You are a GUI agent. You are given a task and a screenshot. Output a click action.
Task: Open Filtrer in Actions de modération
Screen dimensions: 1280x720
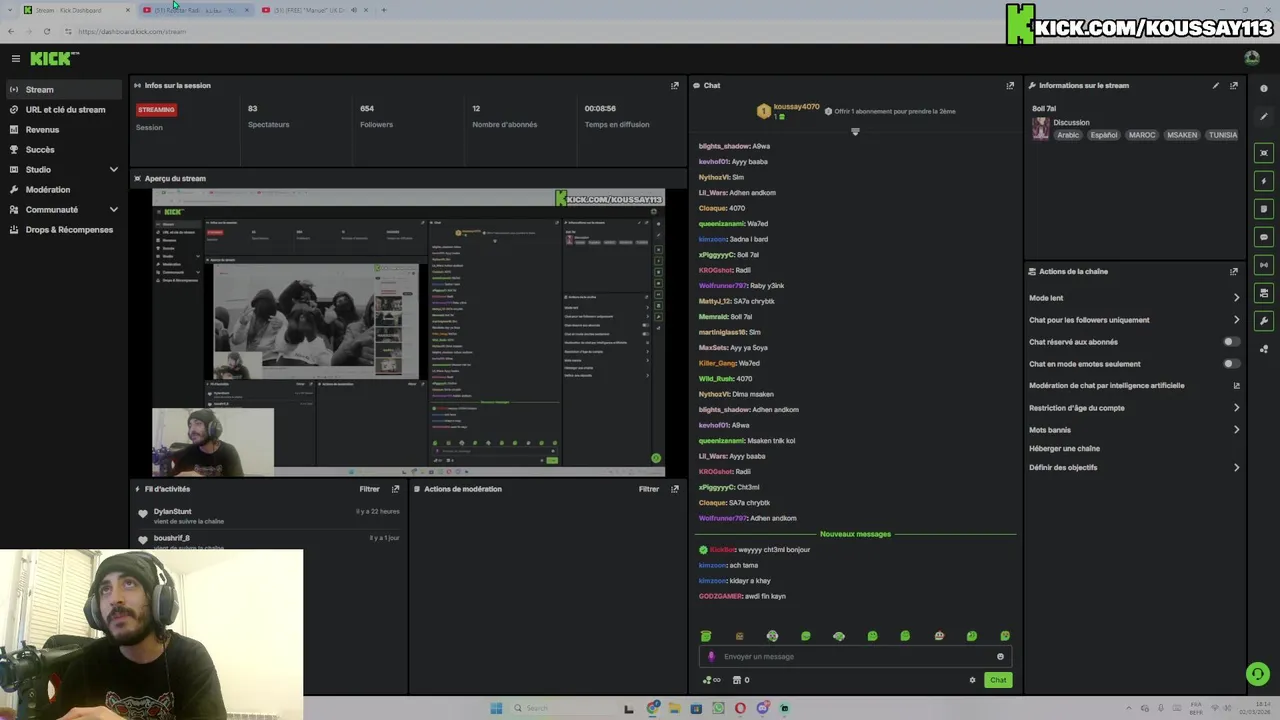pyautogui.click(x=649, y=489)
